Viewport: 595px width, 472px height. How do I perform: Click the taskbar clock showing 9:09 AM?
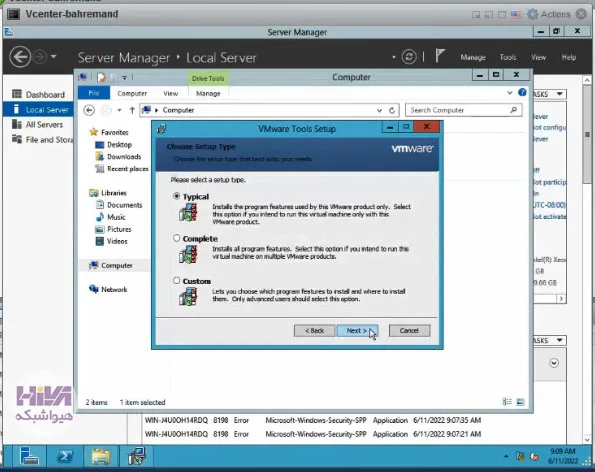click(x=563, y=456)
